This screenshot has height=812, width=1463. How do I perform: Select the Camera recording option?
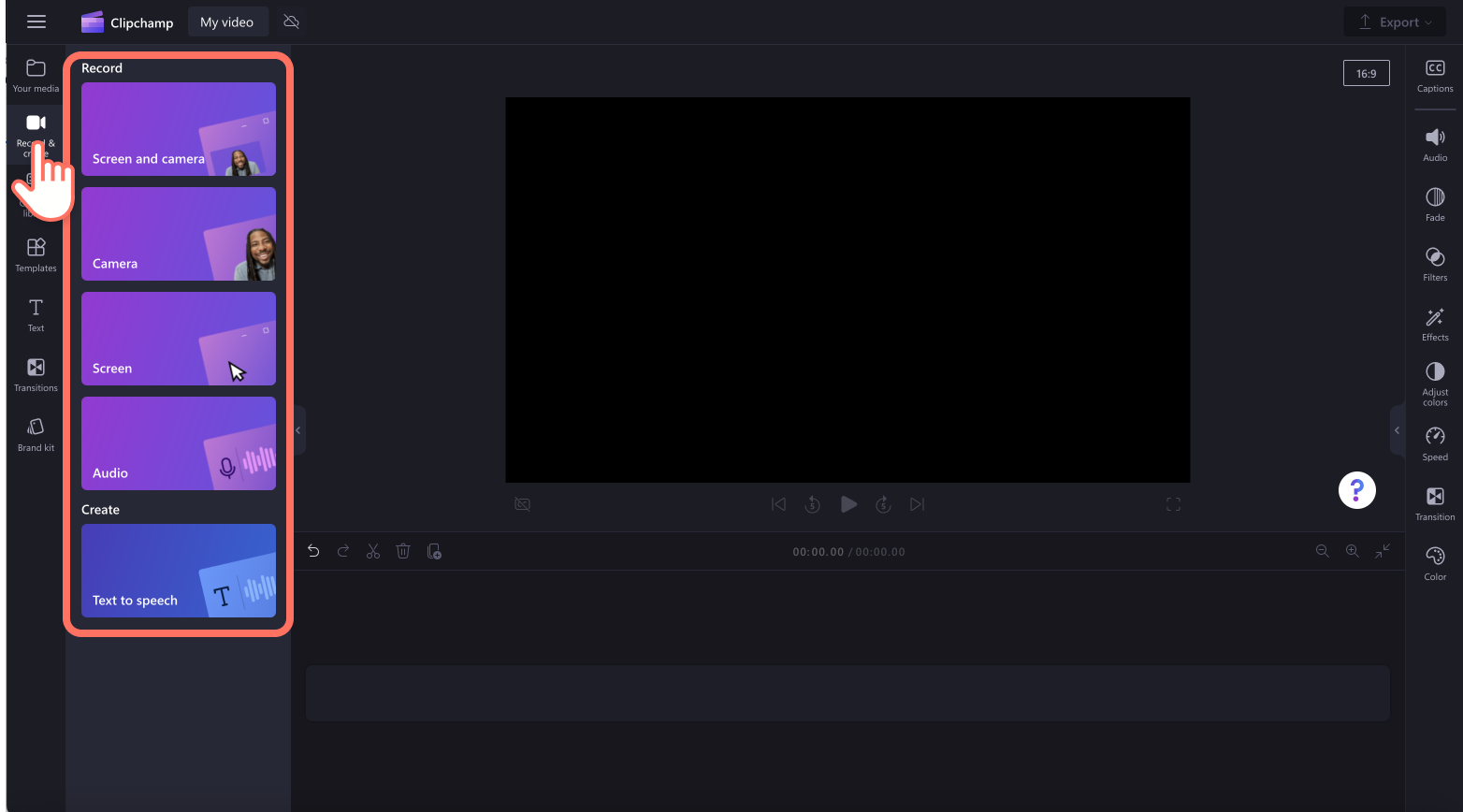(179, 234)
